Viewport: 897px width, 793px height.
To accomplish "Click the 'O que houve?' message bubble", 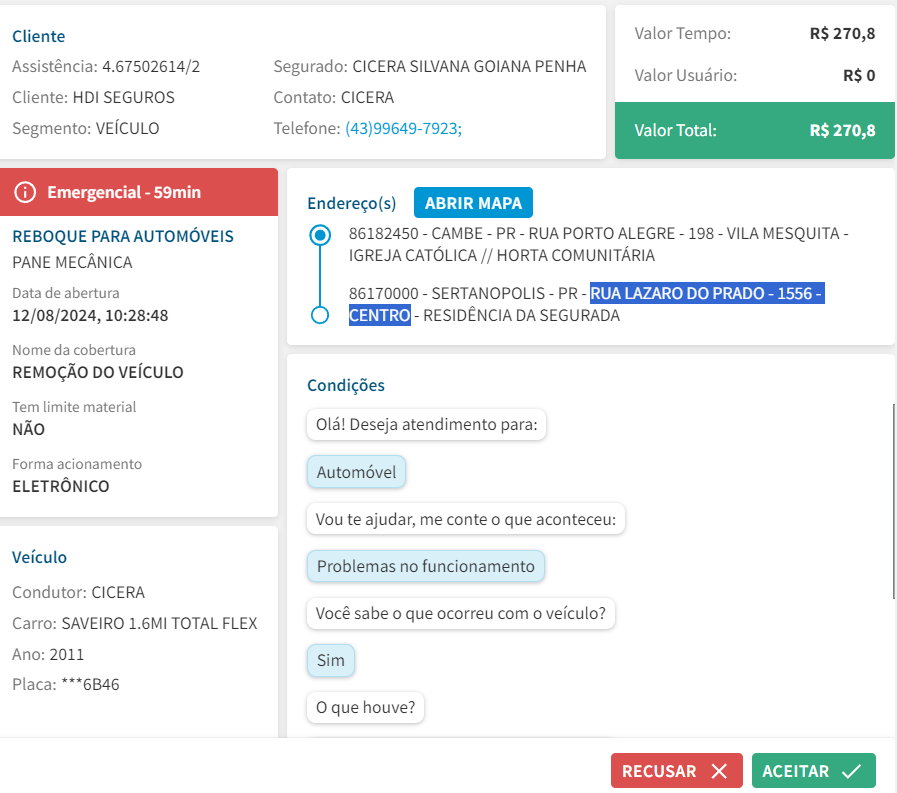I will coord(366,708).
